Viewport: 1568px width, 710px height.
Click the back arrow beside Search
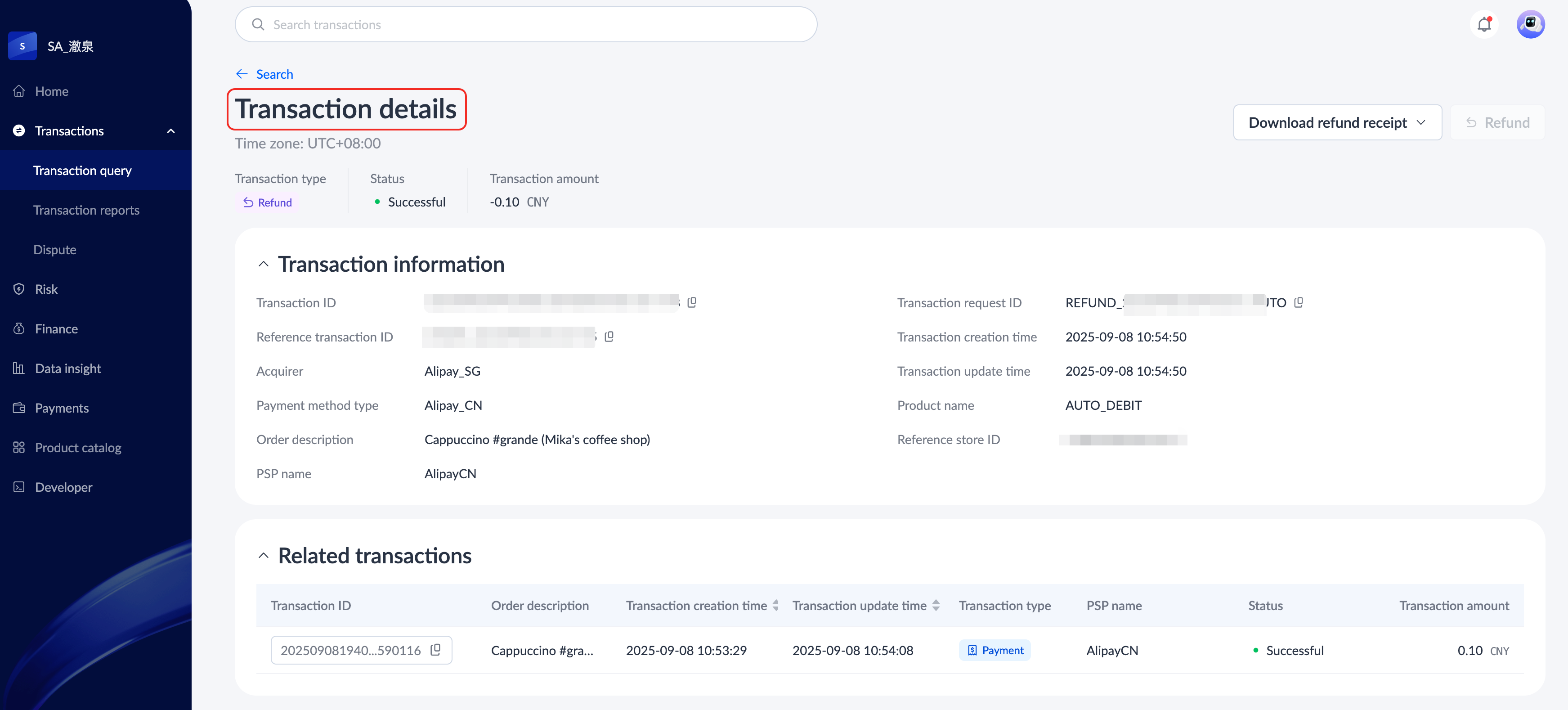242,74
